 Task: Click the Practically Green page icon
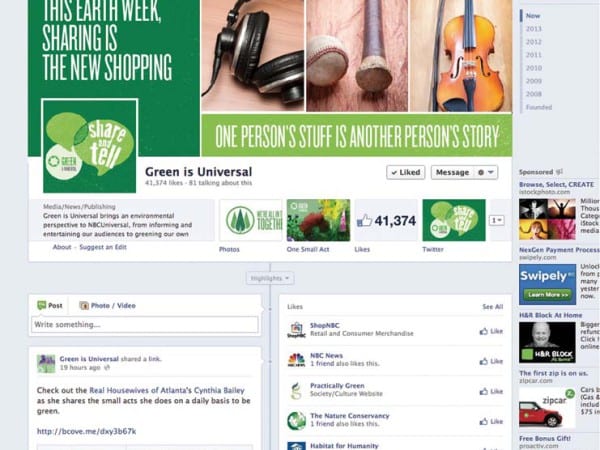[x=297, y=391]
